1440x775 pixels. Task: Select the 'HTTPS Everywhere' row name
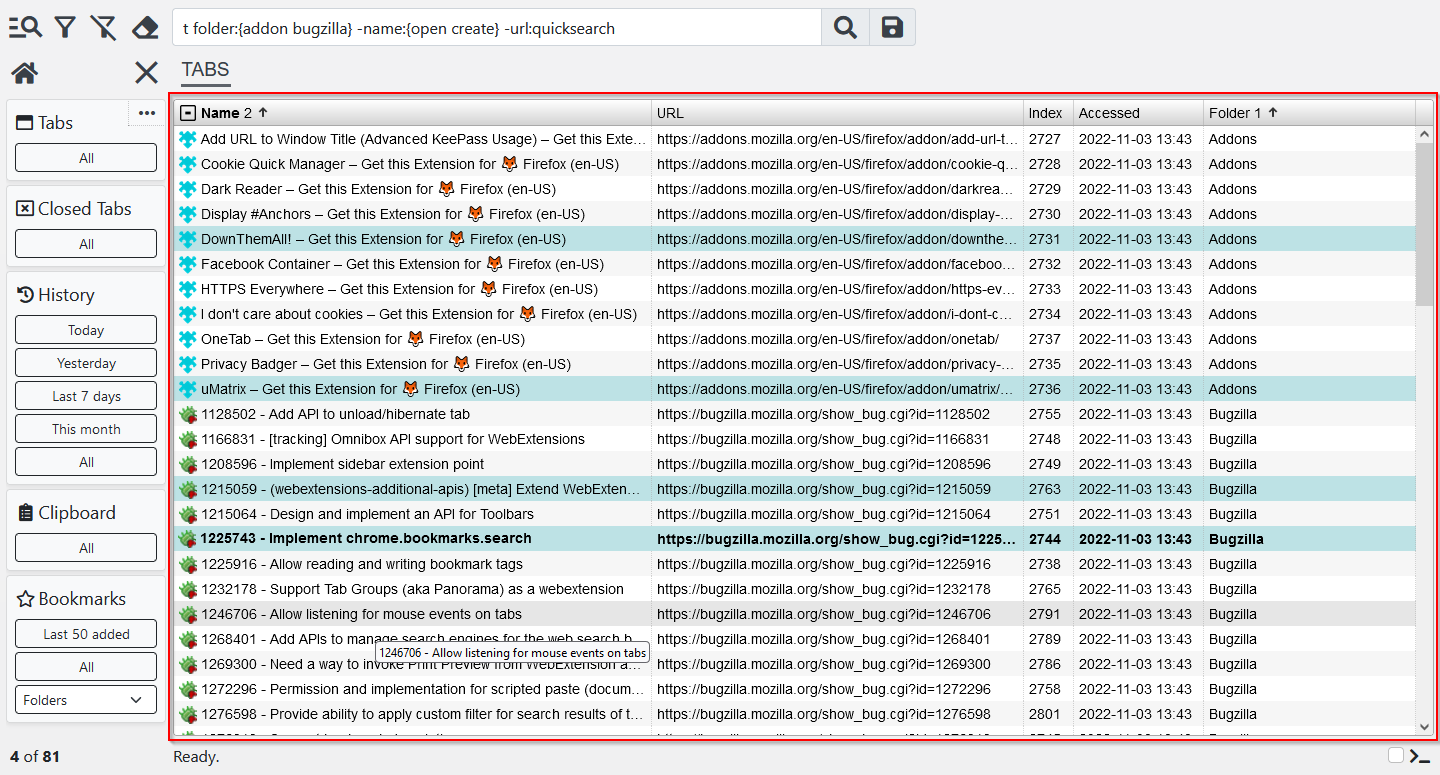click(399, 289)
